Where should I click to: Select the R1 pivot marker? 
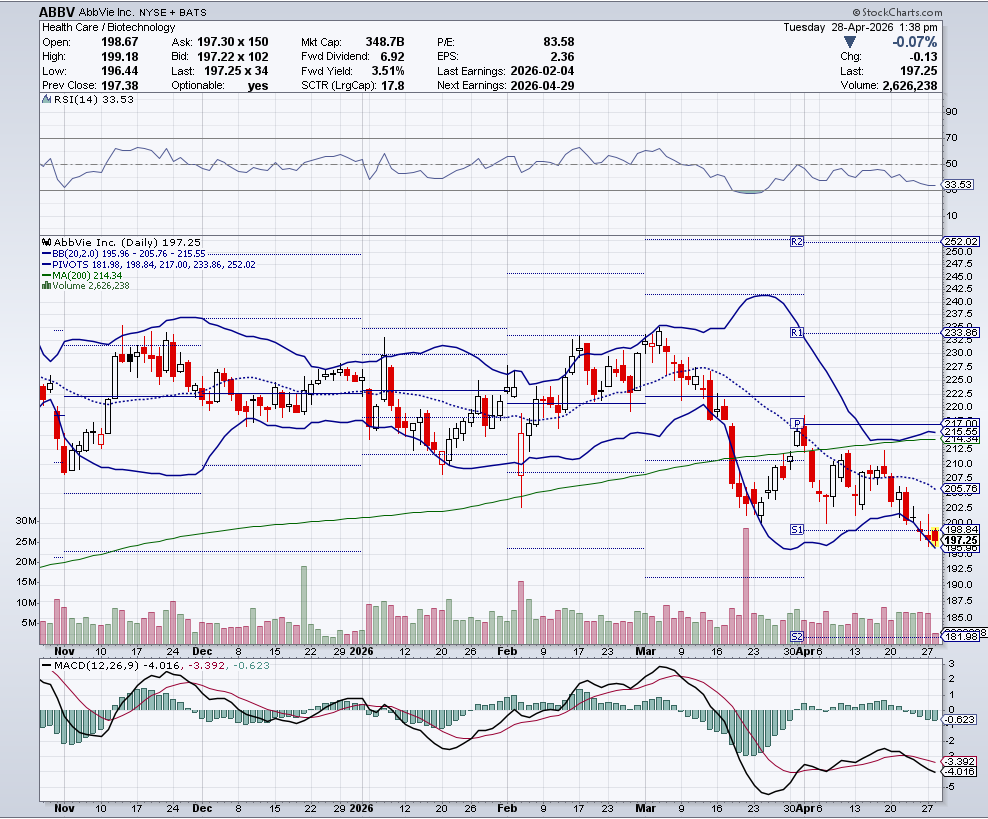tap(796, 332)
